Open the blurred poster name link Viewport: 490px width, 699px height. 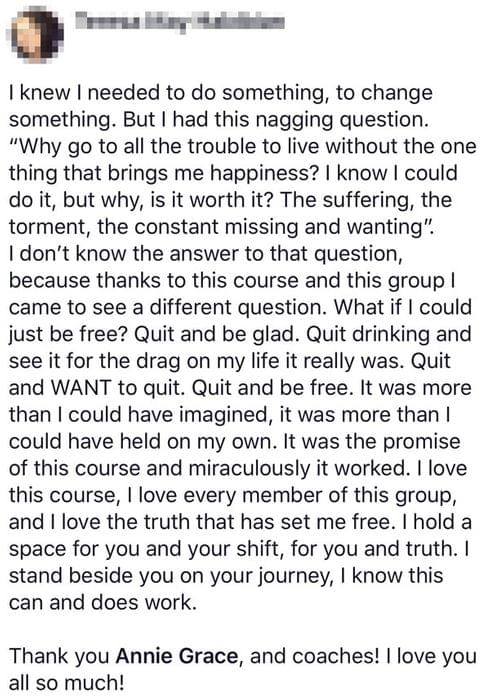180,21
